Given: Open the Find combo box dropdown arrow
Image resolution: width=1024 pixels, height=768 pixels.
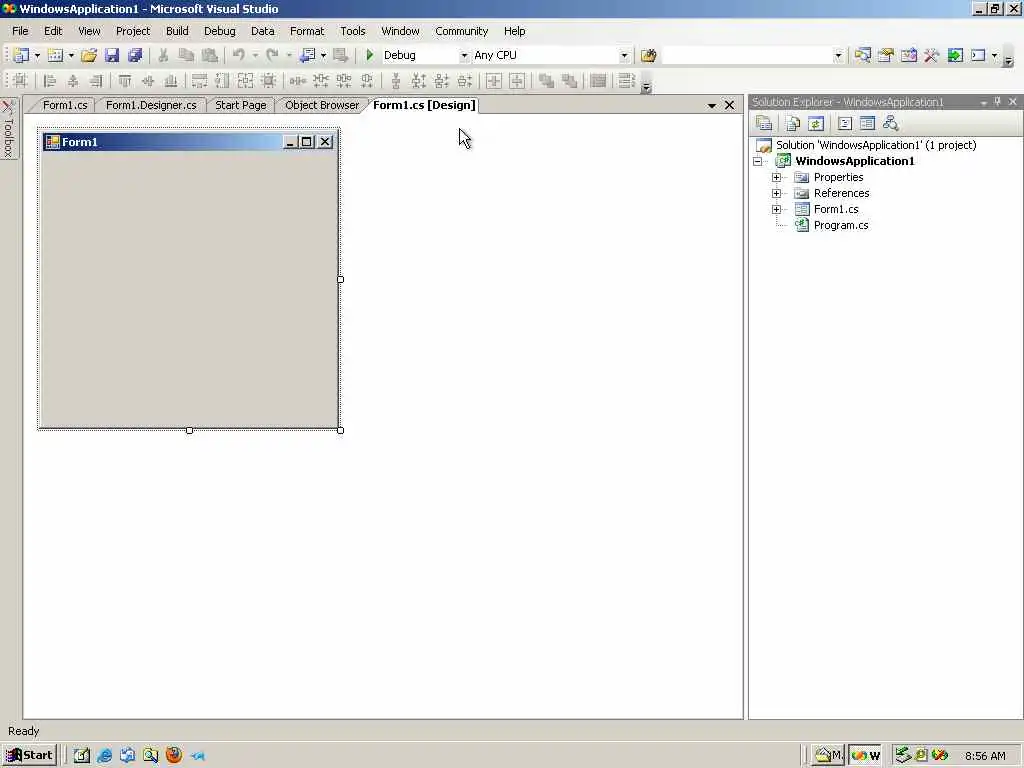Looking at the screenshot, I should click(x=838, y=56).
